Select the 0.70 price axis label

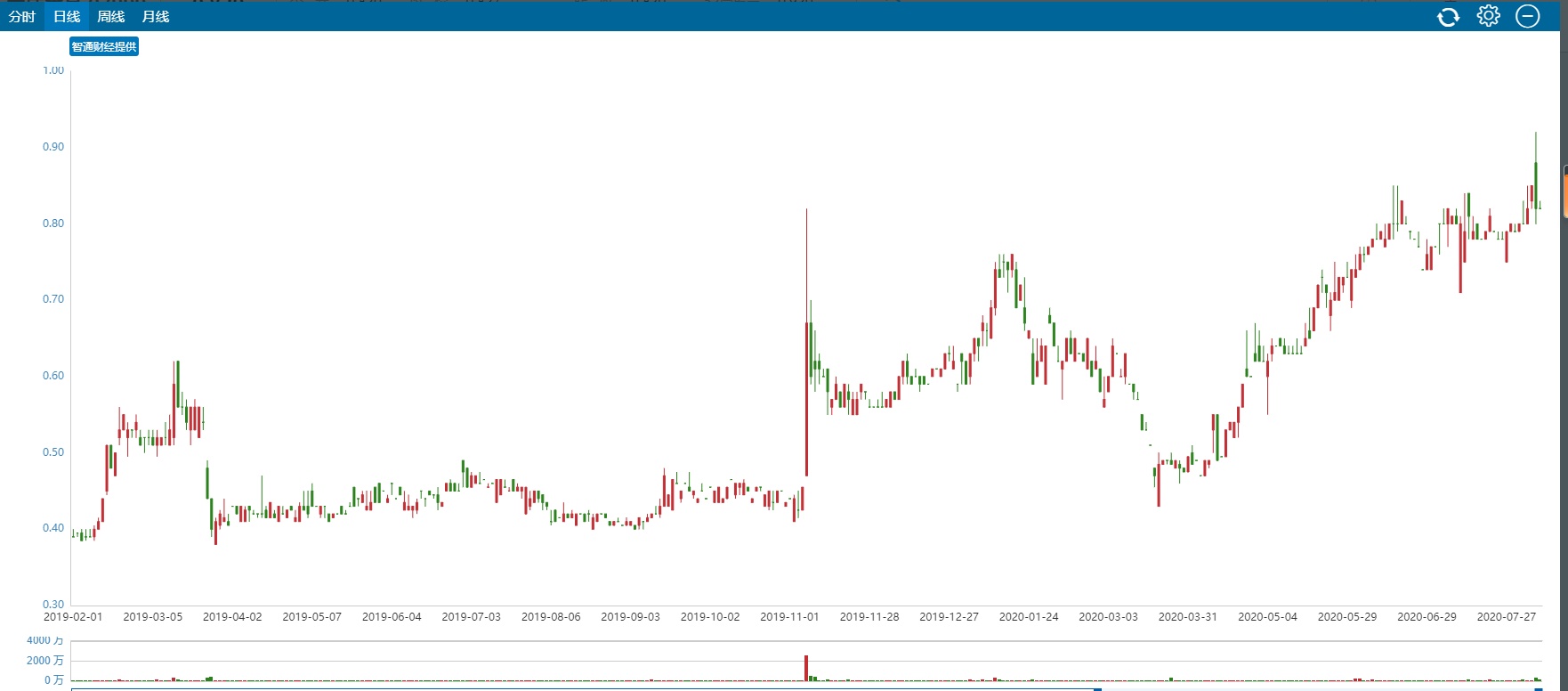pyautogui.click(x=53, y=299)
